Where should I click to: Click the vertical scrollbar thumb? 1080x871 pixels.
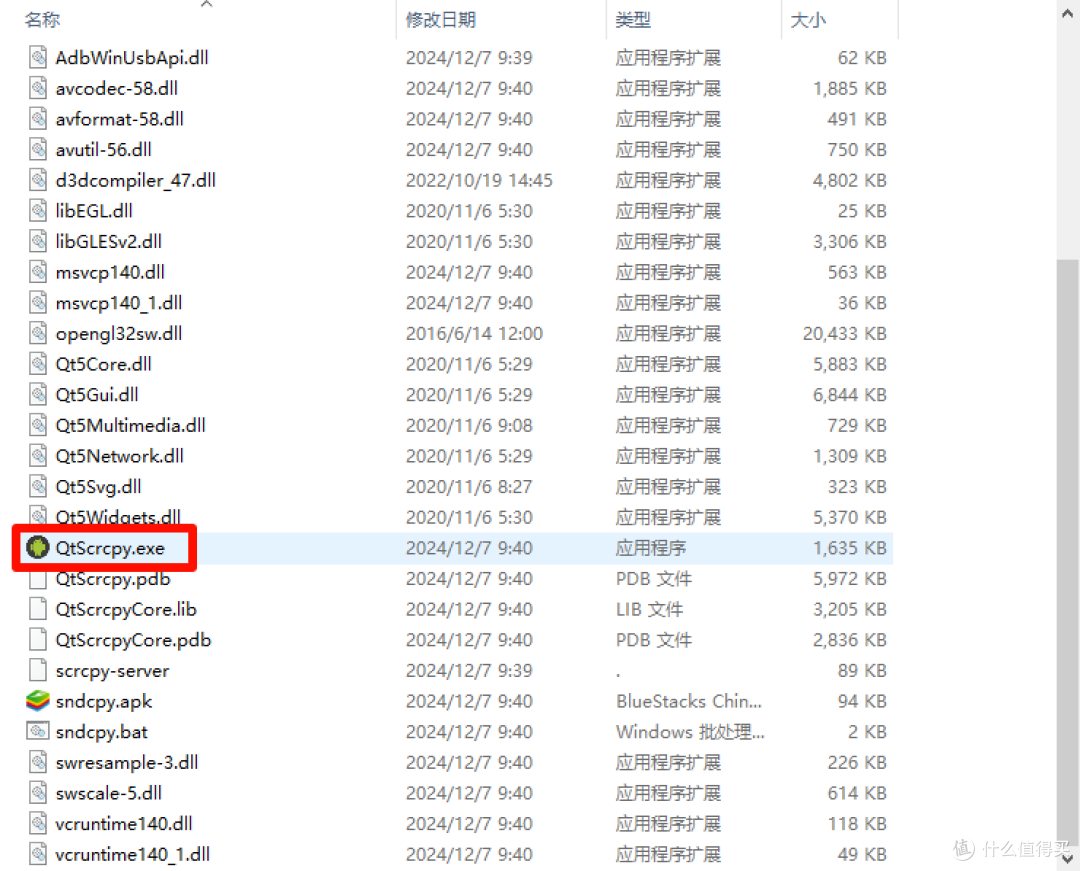point(1068,554)
